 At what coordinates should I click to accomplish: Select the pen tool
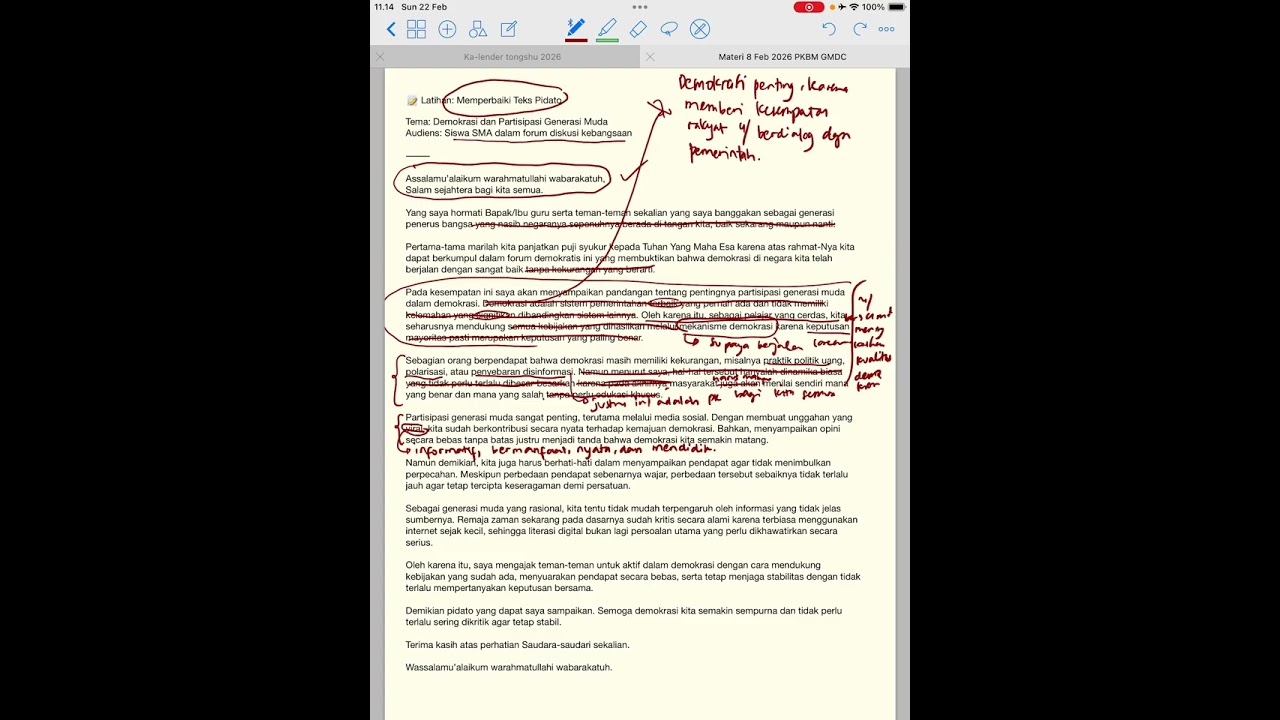[576, 27]
